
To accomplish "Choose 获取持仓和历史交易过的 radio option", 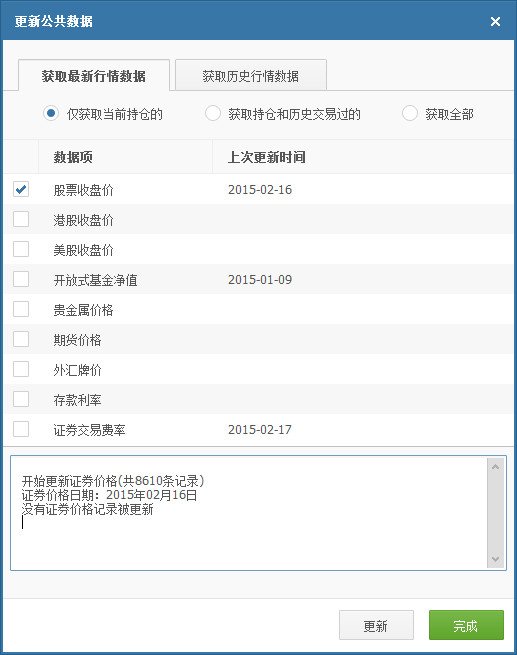I will click(213, 113).
